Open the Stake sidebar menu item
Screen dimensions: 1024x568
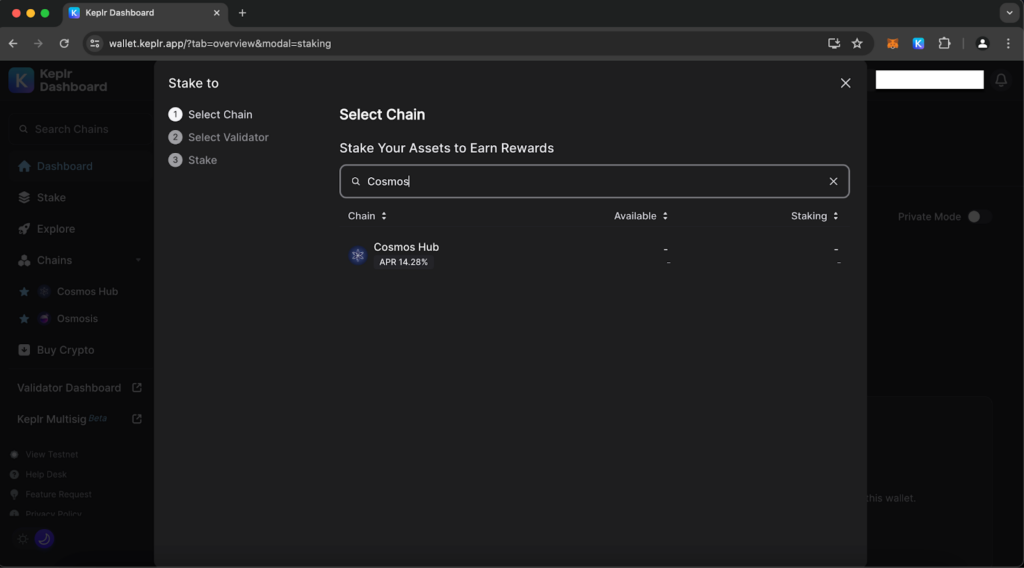click(51, 198)
